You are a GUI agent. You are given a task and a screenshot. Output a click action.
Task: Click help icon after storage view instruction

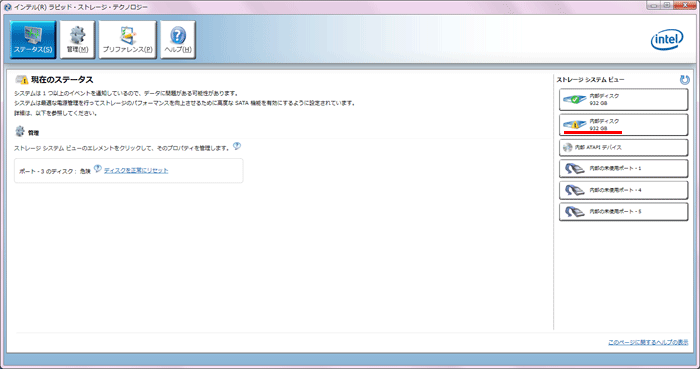237,146
